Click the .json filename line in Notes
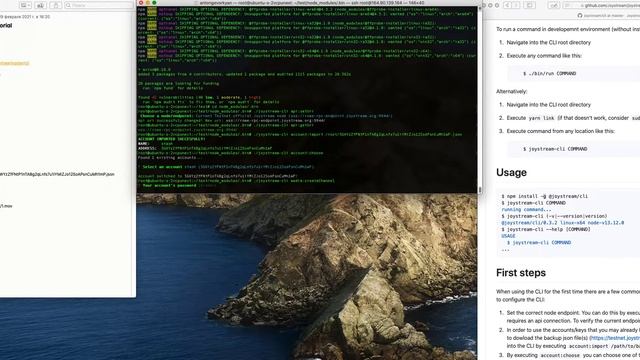The image size is (640, 360). [x=57, y=174]
